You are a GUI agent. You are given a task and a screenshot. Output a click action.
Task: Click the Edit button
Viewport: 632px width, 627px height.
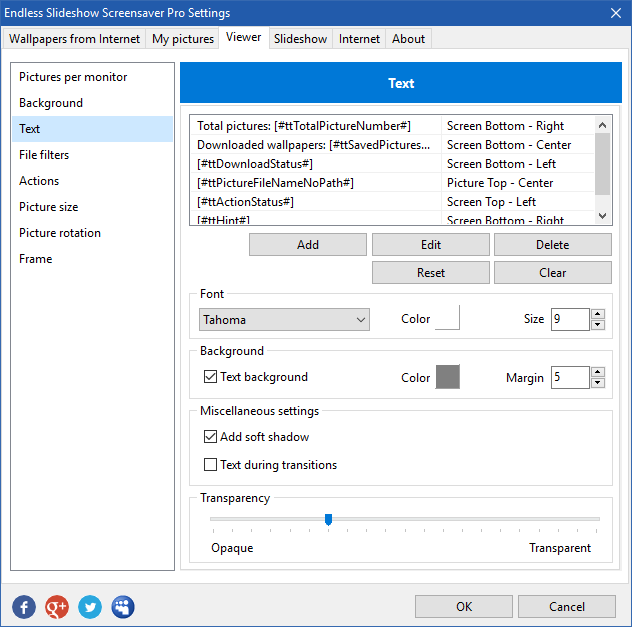click(431, 245)
